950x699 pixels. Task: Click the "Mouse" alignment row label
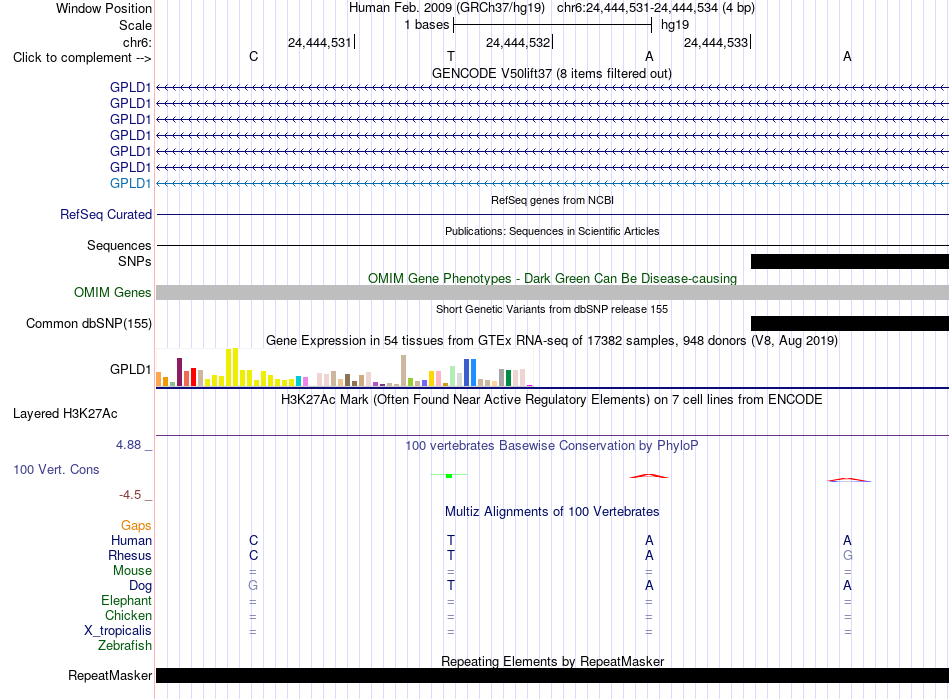132,571
